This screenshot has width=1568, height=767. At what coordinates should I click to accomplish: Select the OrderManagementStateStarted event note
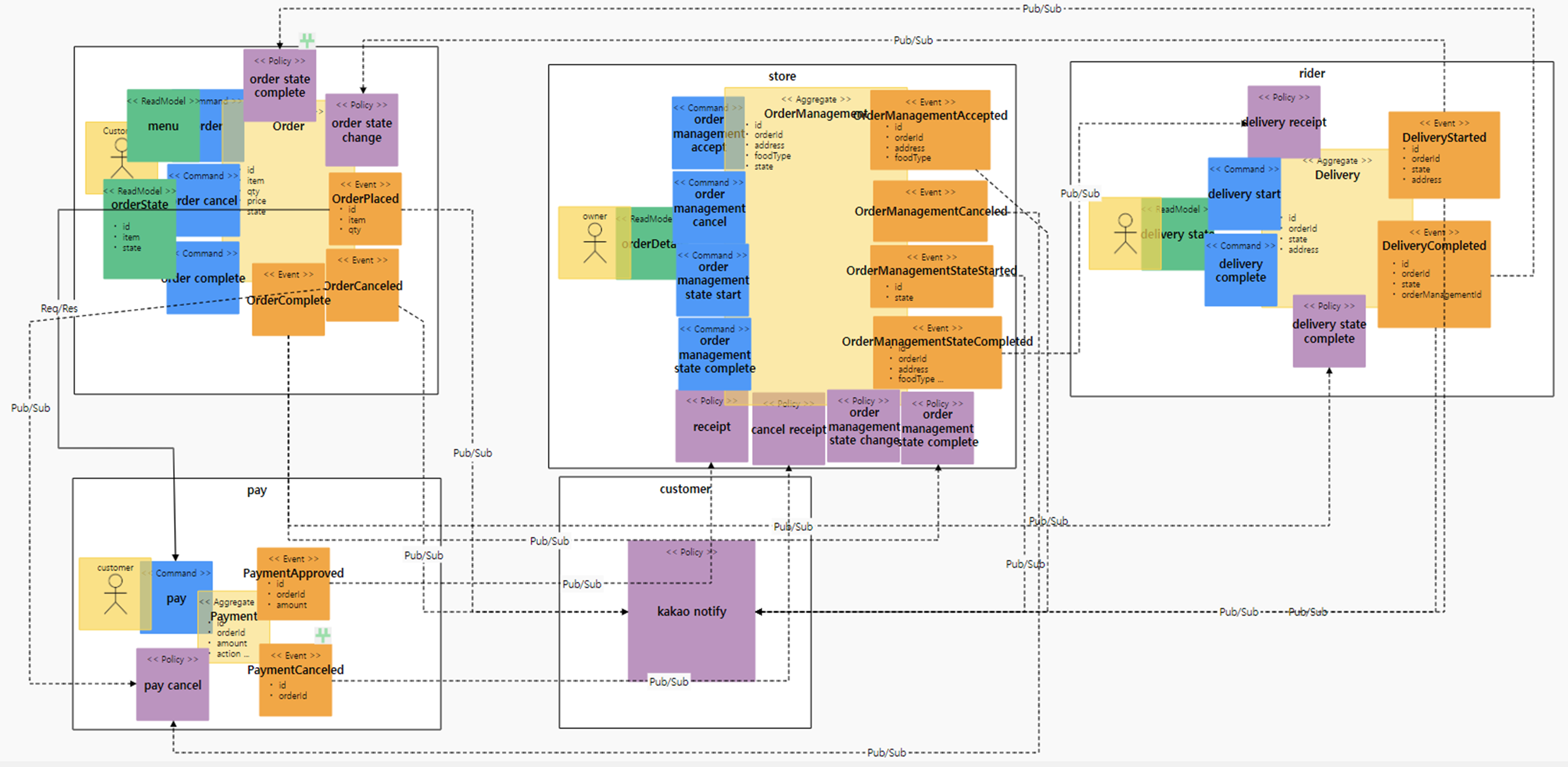pyautogui.click(x=931, y=277)
